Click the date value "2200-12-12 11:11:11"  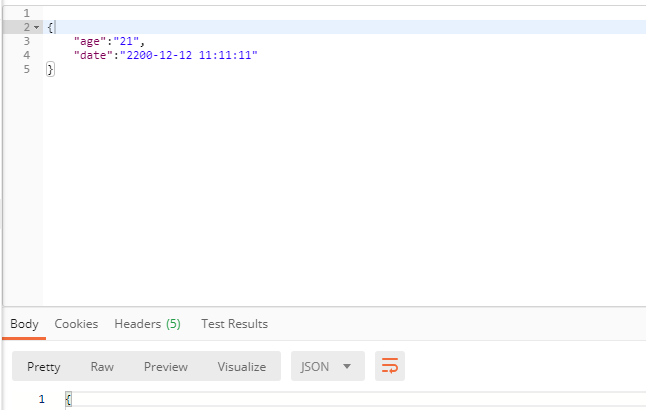(x=189, y=55)
